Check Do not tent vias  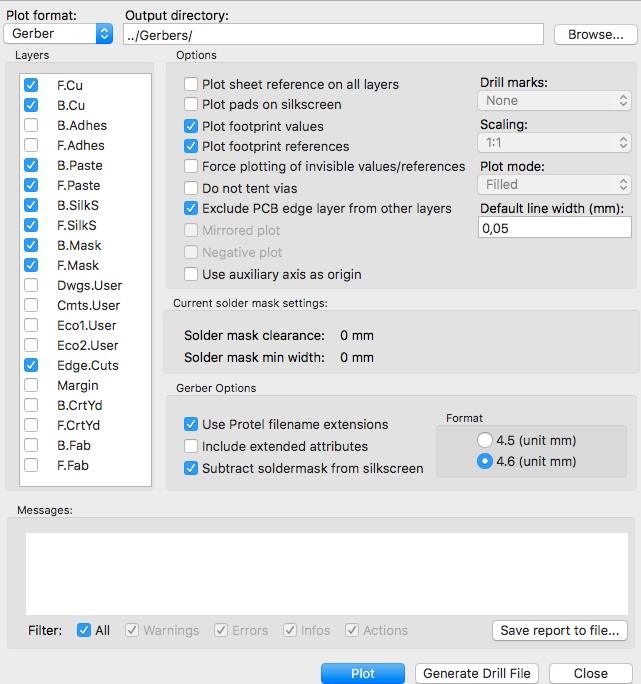[x=191, y=188]
